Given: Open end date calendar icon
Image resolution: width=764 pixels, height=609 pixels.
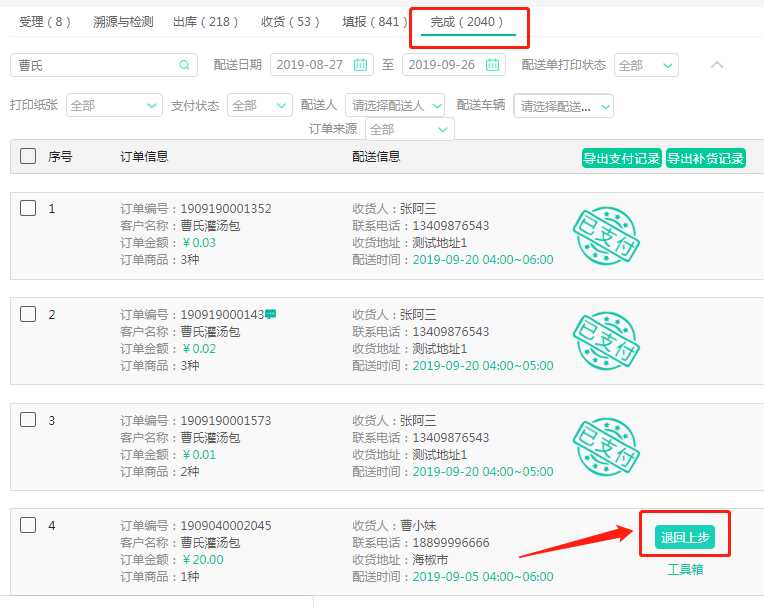Looking at the screenshot, I should [x=492, y=65].
